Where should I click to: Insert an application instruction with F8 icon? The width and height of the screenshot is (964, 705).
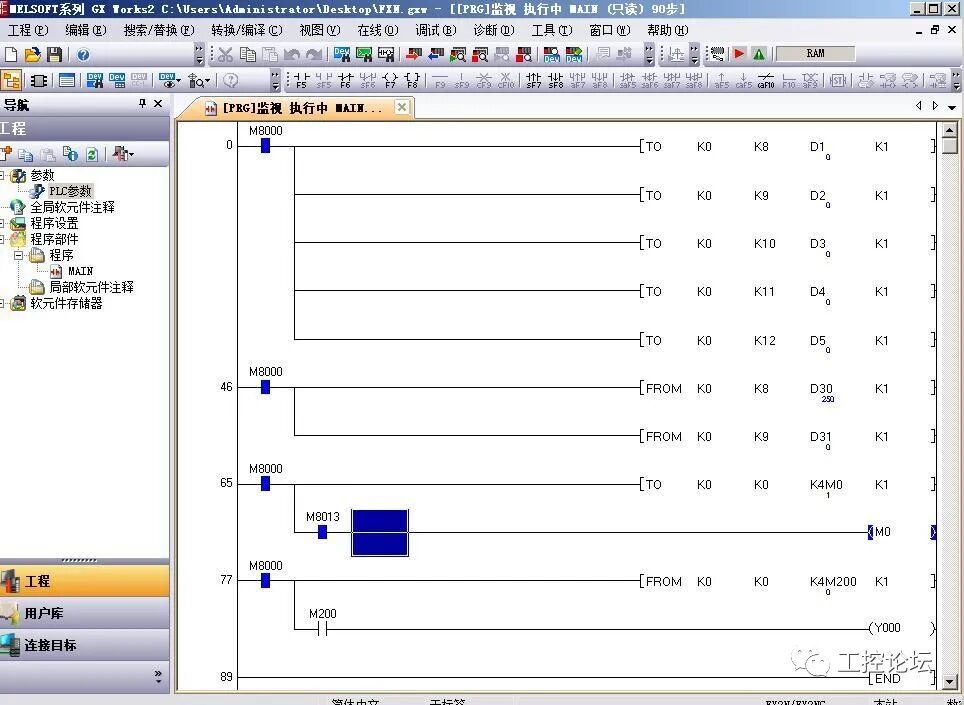(x=412, y=81)
